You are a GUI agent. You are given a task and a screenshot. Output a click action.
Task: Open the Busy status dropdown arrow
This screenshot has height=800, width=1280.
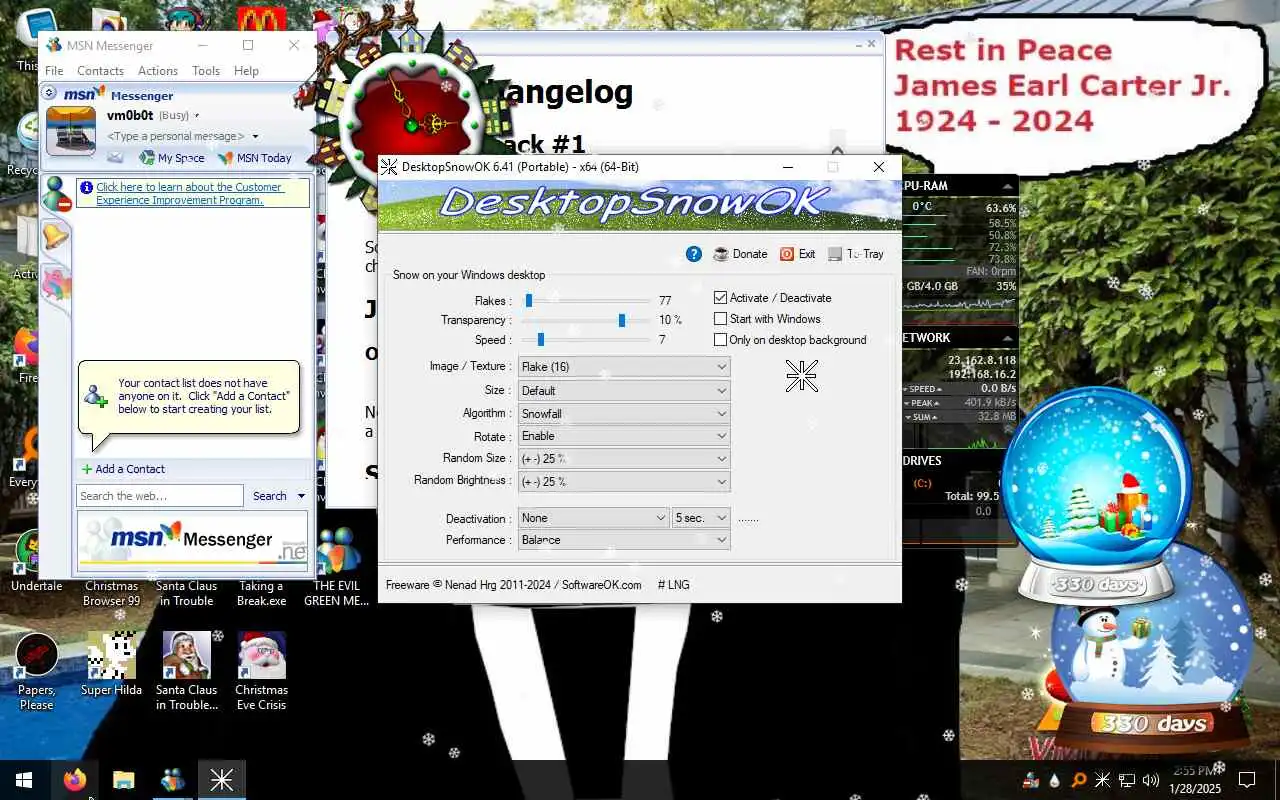(197, 116)
